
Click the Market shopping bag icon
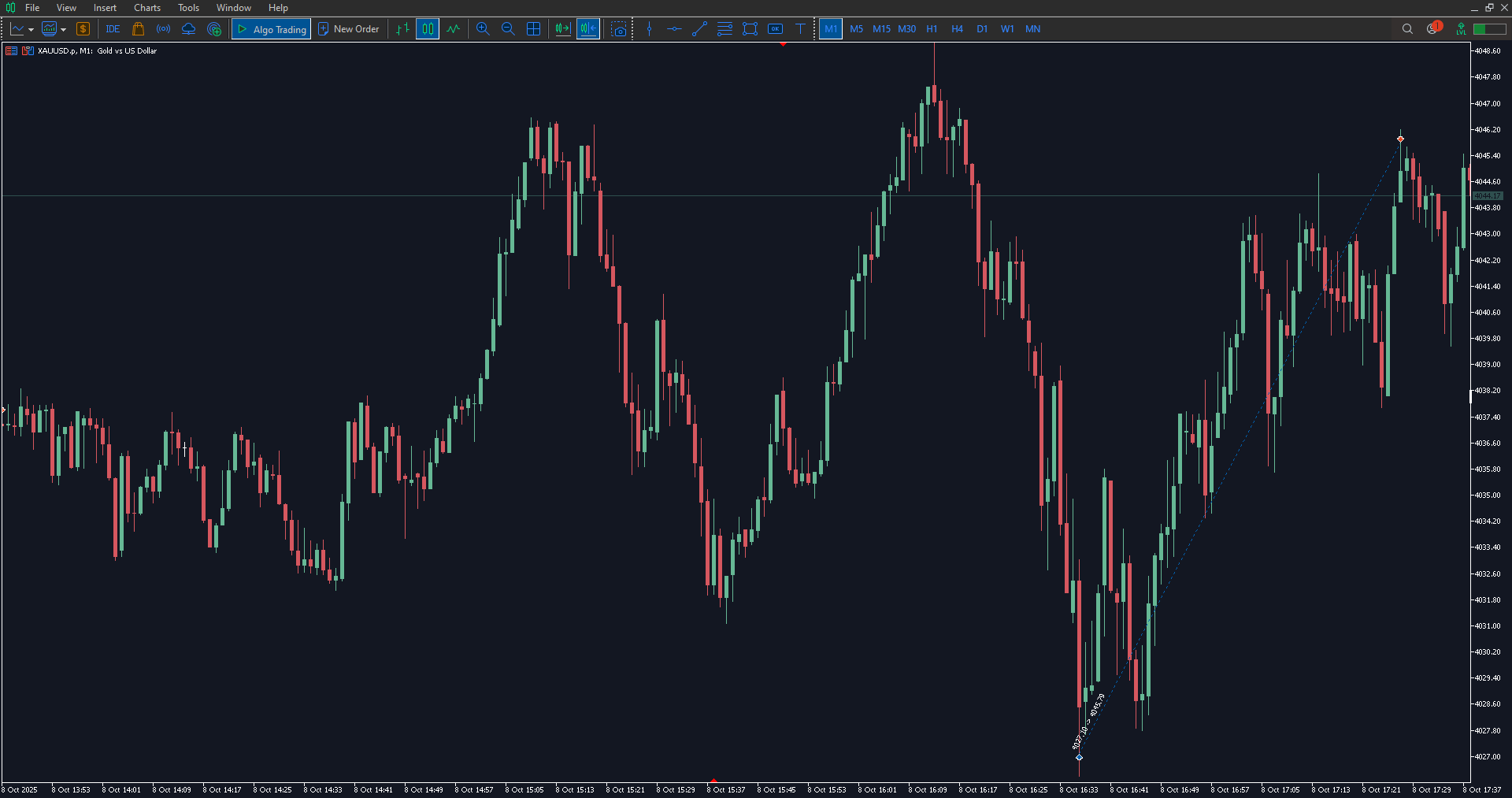click(x=139, y=29)
